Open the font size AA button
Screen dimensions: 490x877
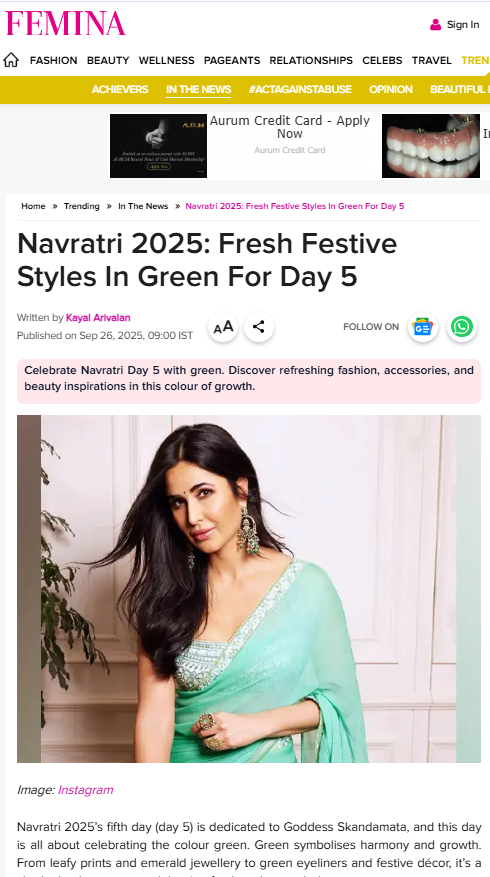tap(223, 327)
